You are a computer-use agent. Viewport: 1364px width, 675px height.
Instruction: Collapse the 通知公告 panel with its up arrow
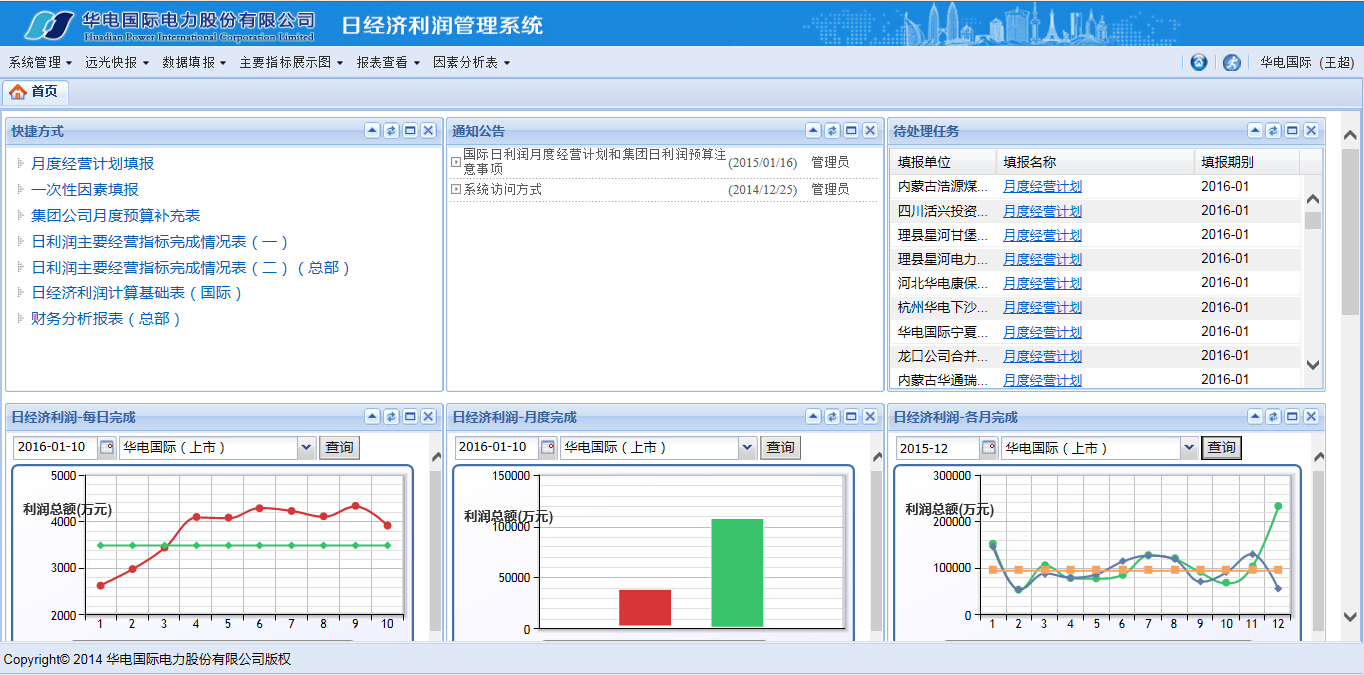(814, 131)
